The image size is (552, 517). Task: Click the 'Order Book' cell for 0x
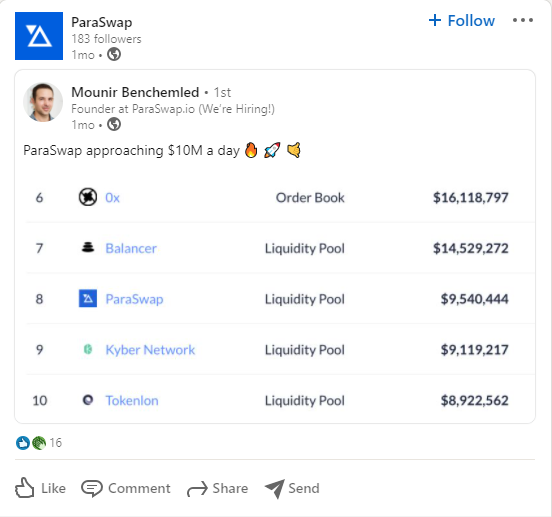(x=310, y=198)
